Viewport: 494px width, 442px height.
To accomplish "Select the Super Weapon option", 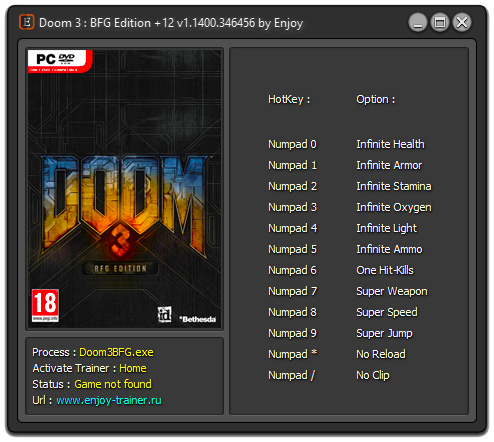I will click(x=392, y=291).
